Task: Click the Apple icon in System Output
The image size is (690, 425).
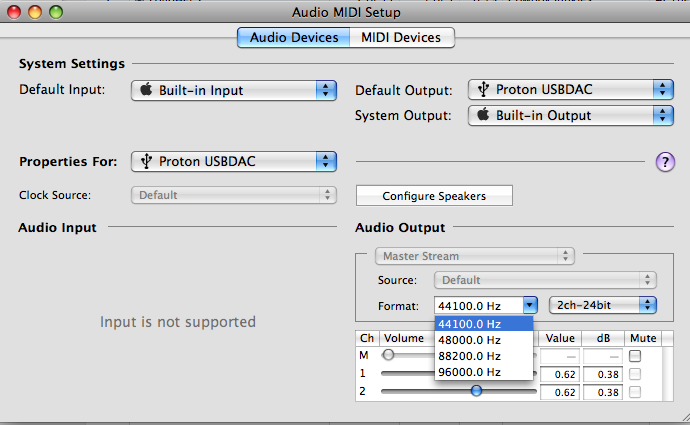Action: [483, 115]
